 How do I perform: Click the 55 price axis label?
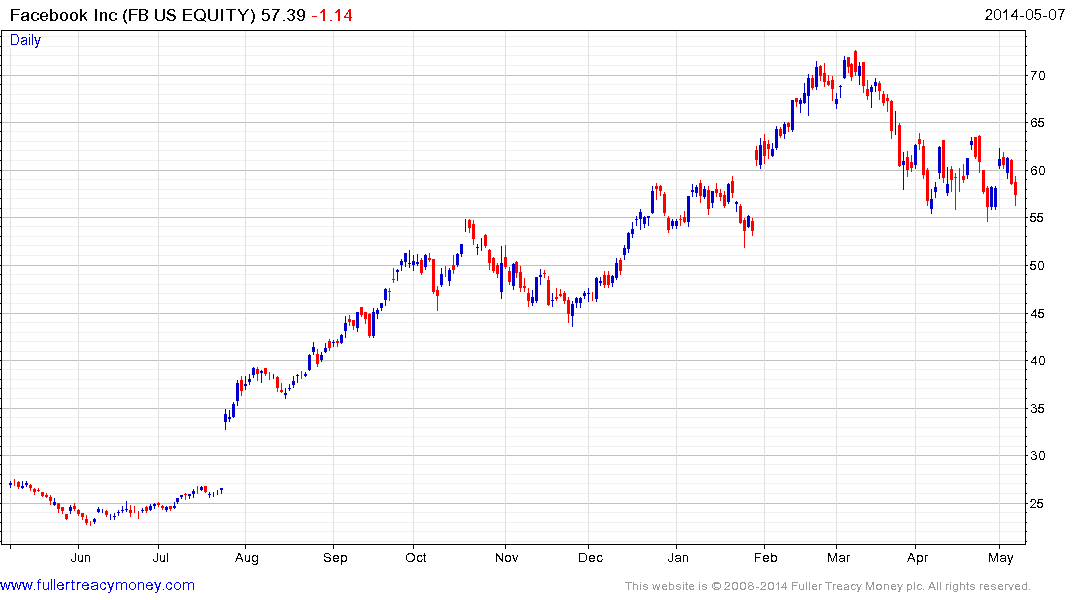tap(1037, 218)
